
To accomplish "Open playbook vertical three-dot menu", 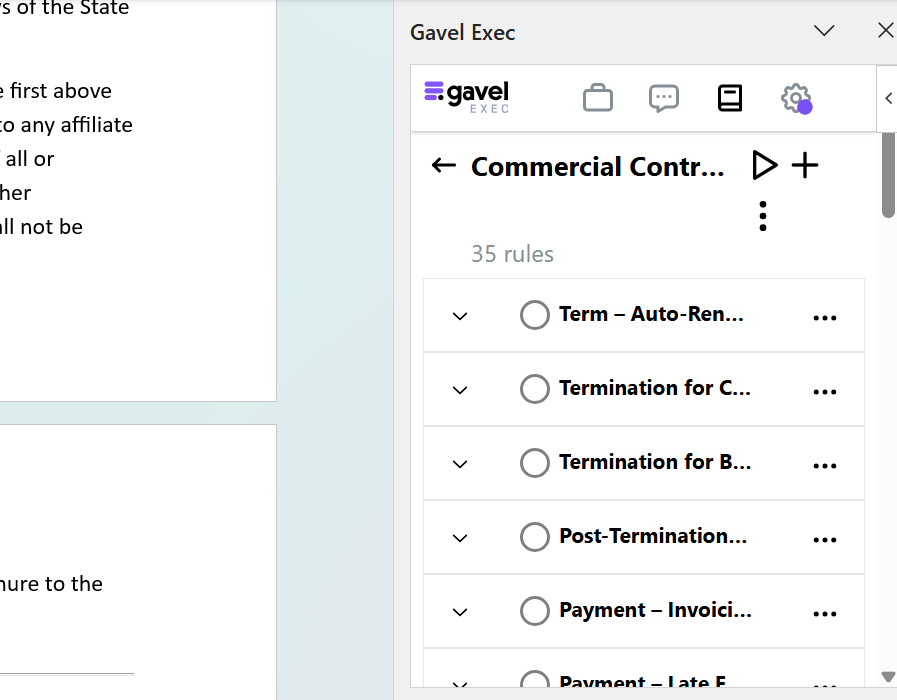I will [x=763, y=216].
